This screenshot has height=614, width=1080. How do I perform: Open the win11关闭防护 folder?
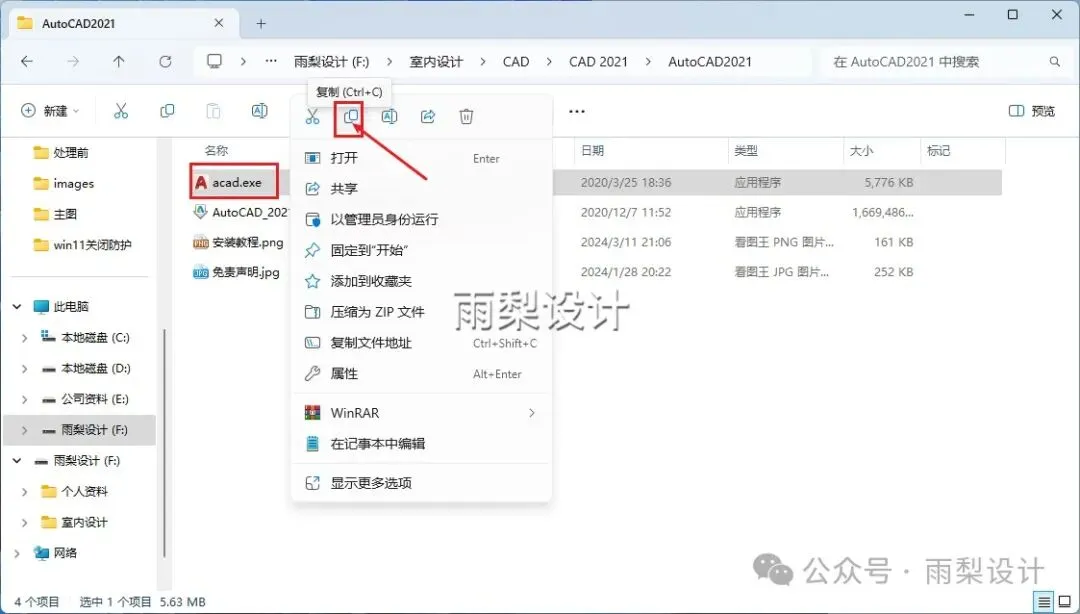[x=83, y=245]
